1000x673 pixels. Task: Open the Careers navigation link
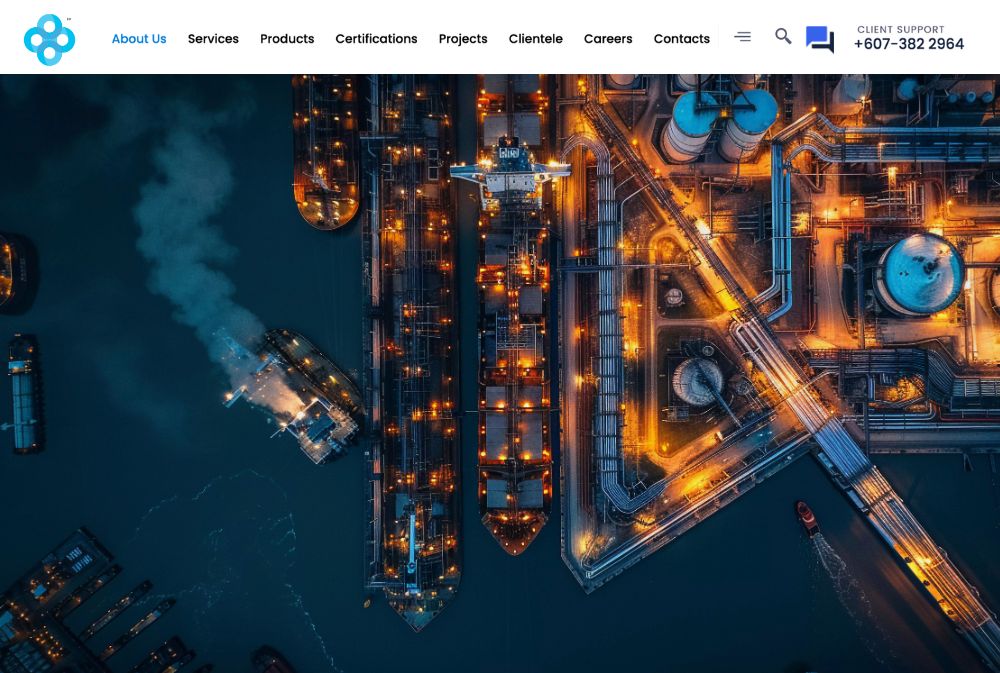pos(608,39)
